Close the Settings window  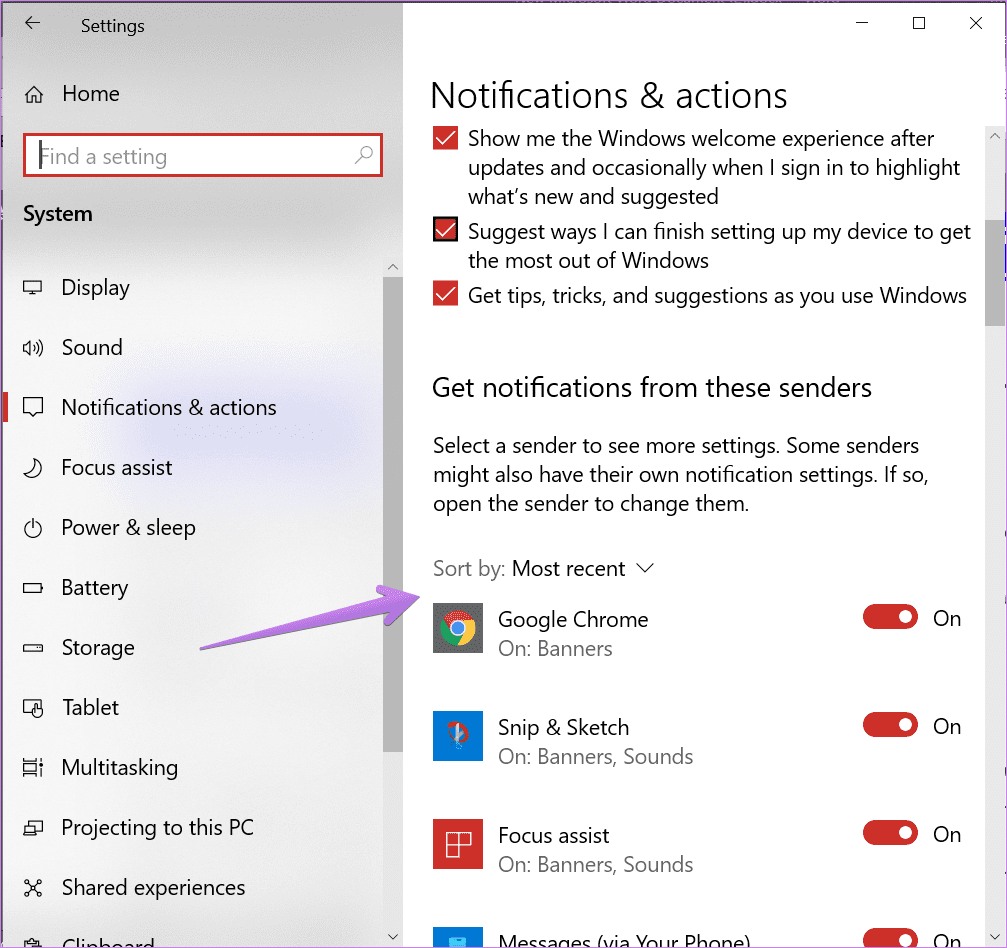[x=976, y=23]
